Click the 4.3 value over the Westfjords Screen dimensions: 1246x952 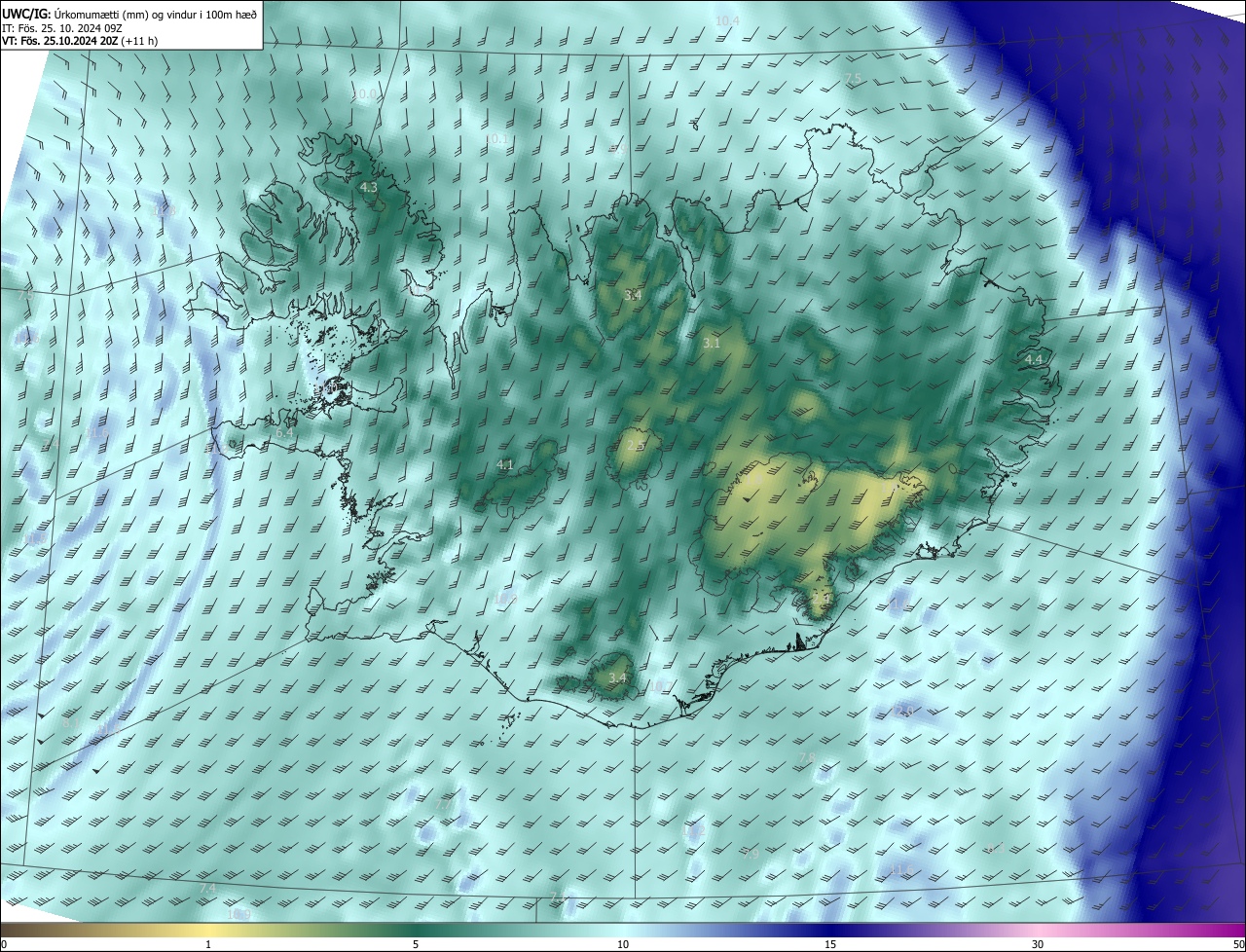(x=368, y=187)
